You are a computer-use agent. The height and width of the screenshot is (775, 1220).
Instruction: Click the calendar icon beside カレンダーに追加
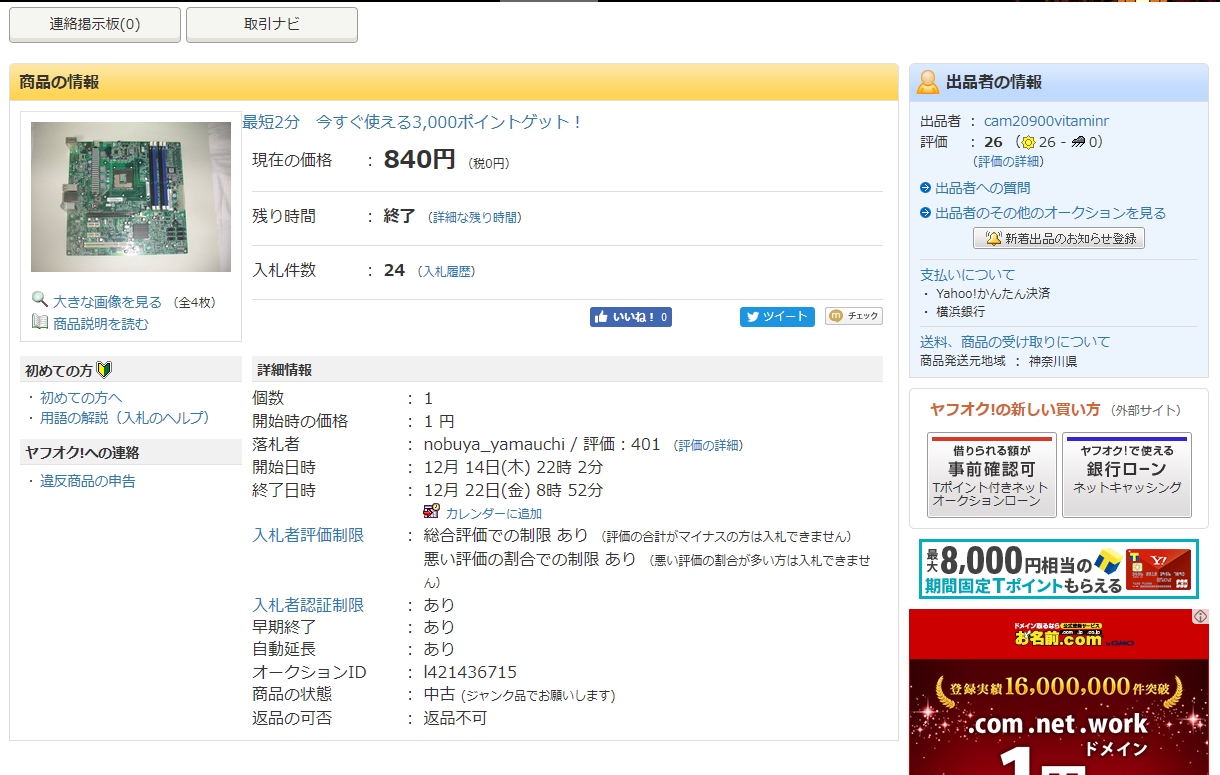(x=432, y=512)
